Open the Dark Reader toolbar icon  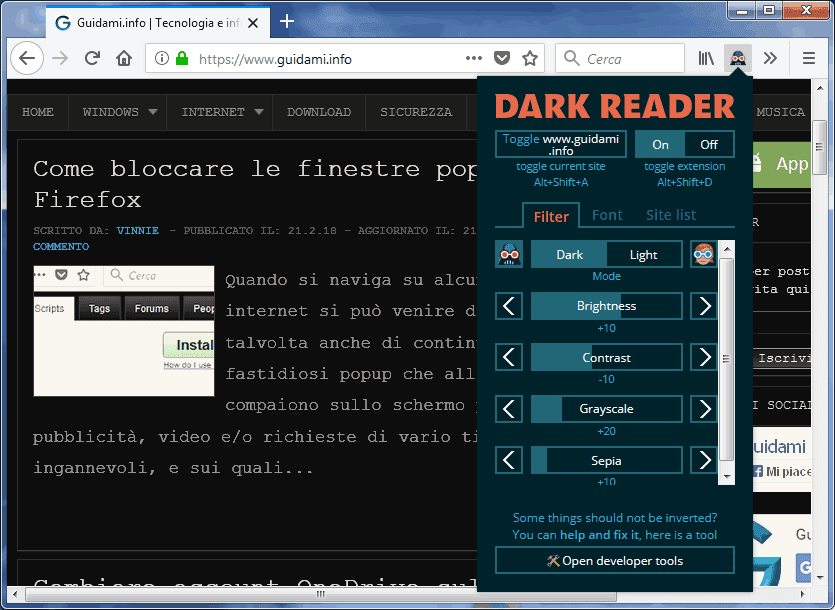tap(738, 58)
